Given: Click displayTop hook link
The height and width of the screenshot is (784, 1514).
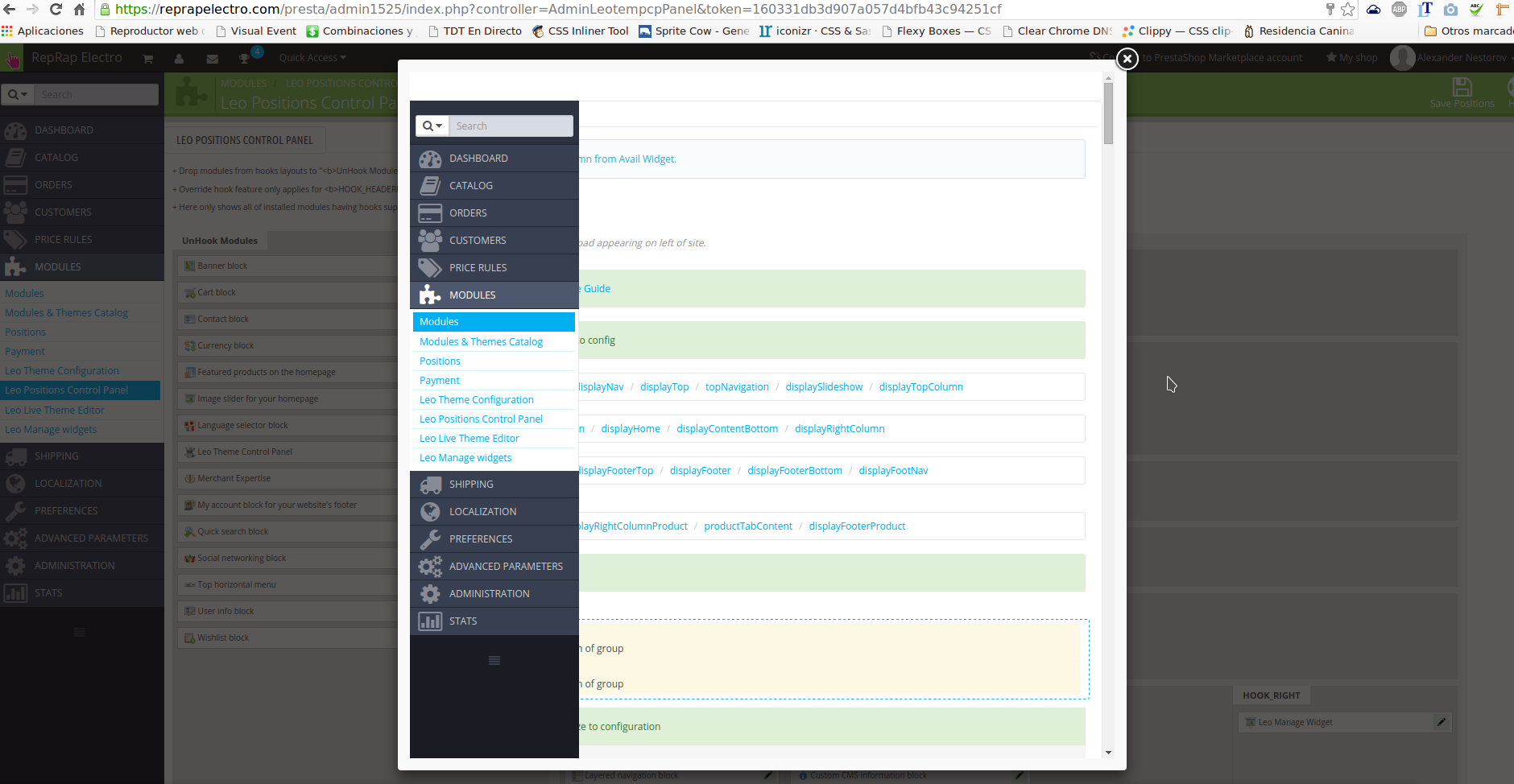Looking at the screenshot, I should [664, 387].
